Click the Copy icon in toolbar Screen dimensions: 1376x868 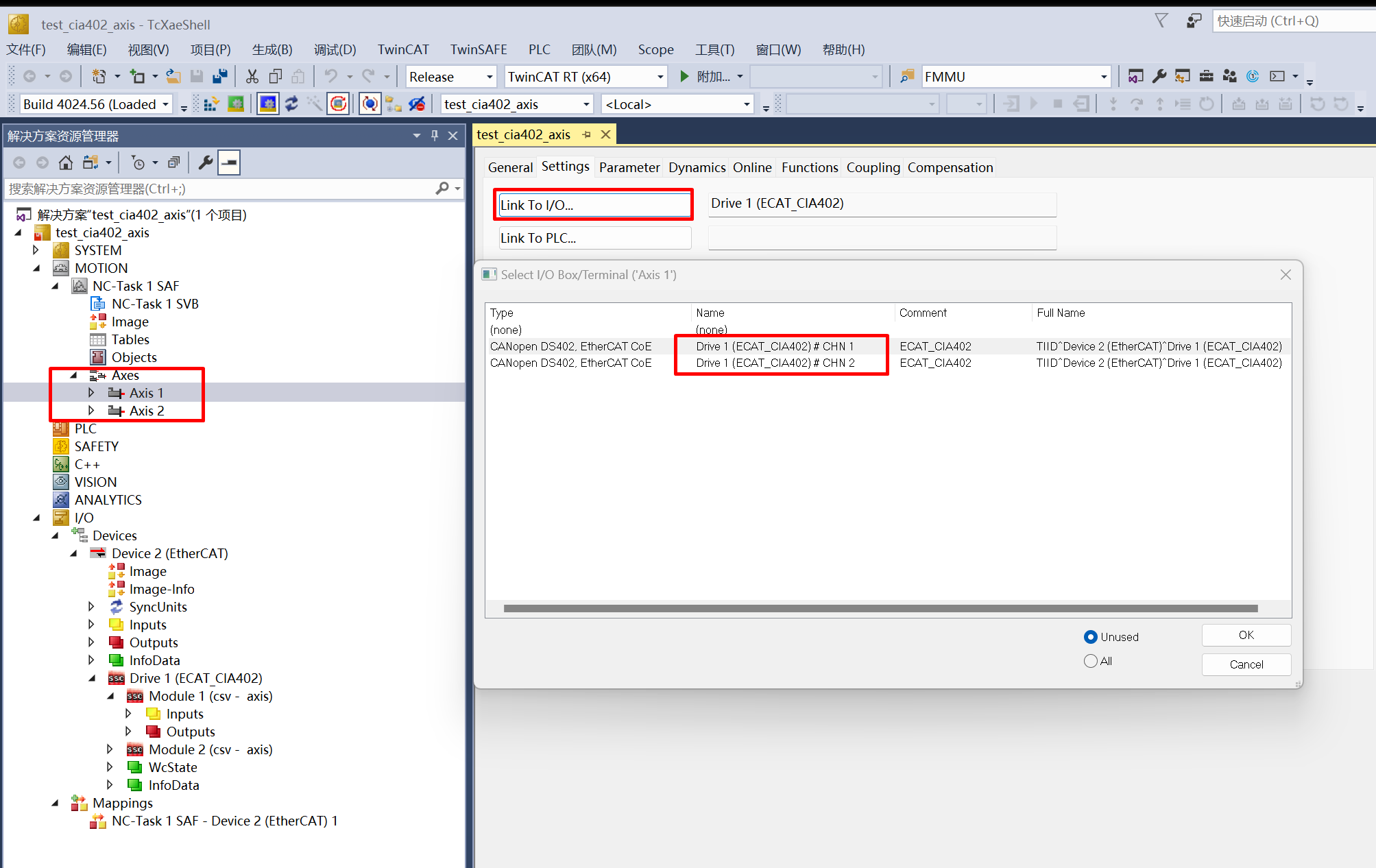pos(276,76)
